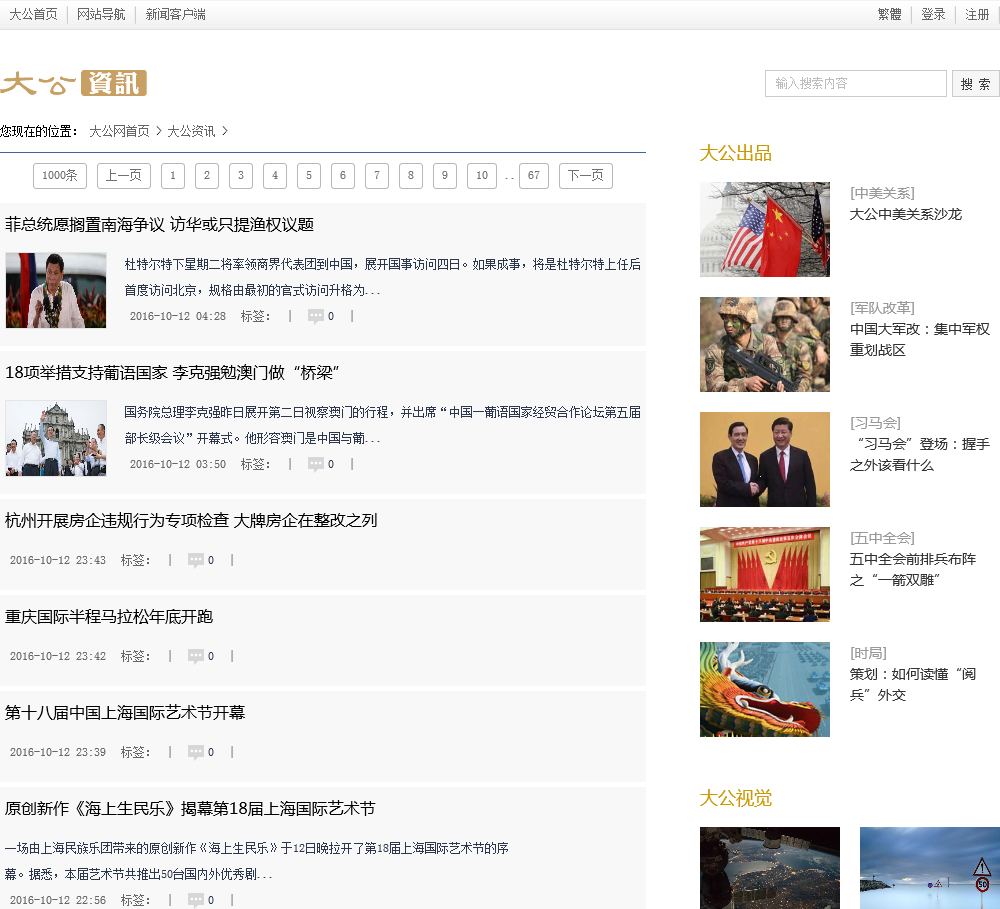Open comments icon for 第十八届上海国际艺术节开幕 article
Screen dimensions: 1000x909
click(x=196, y=752)
